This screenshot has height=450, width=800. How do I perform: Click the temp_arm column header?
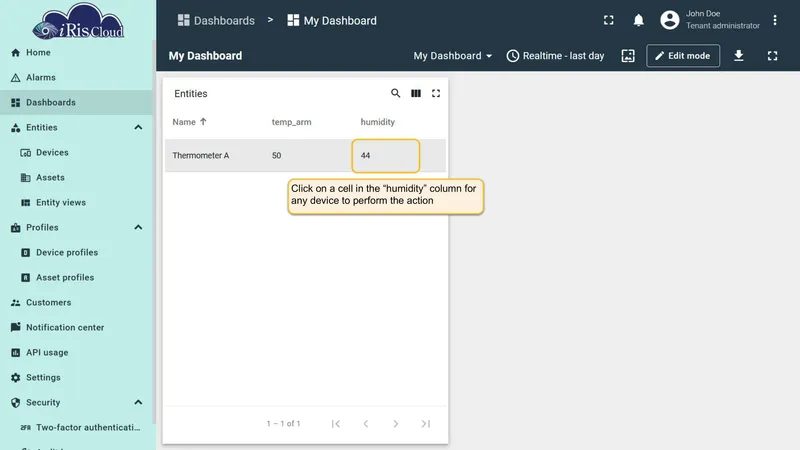point(291,122)
